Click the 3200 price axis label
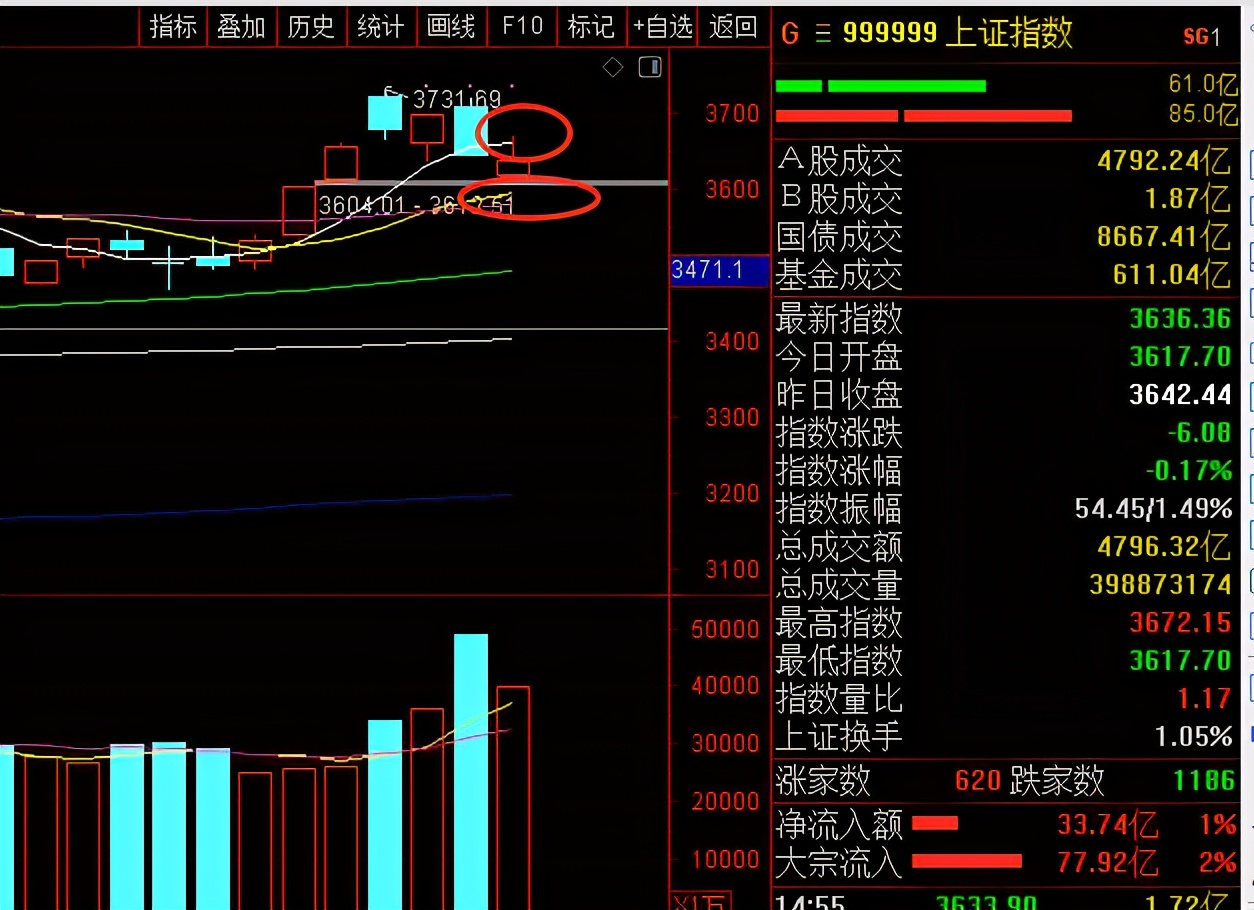This screenshot has height=910, width=1254. pyautogui.click(x=732, y=494)
